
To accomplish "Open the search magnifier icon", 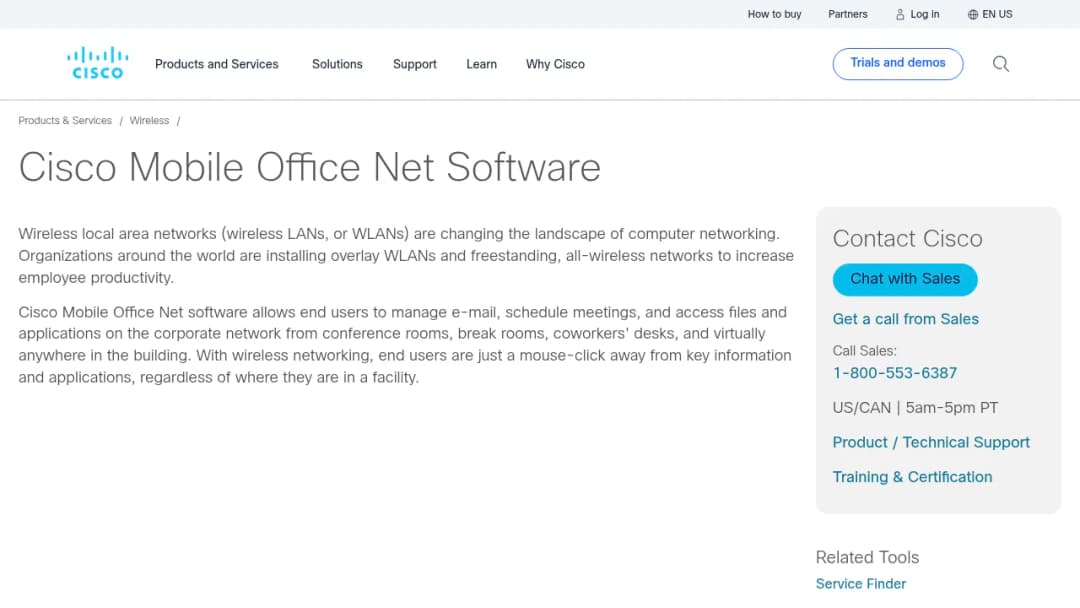I will point(1000,64).
